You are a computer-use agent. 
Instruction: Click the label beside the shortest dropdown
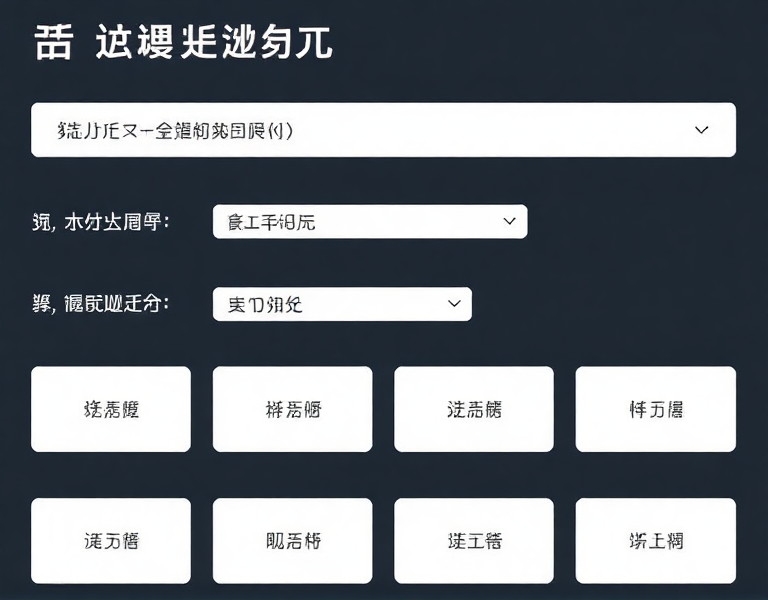(x=101, y=304)
